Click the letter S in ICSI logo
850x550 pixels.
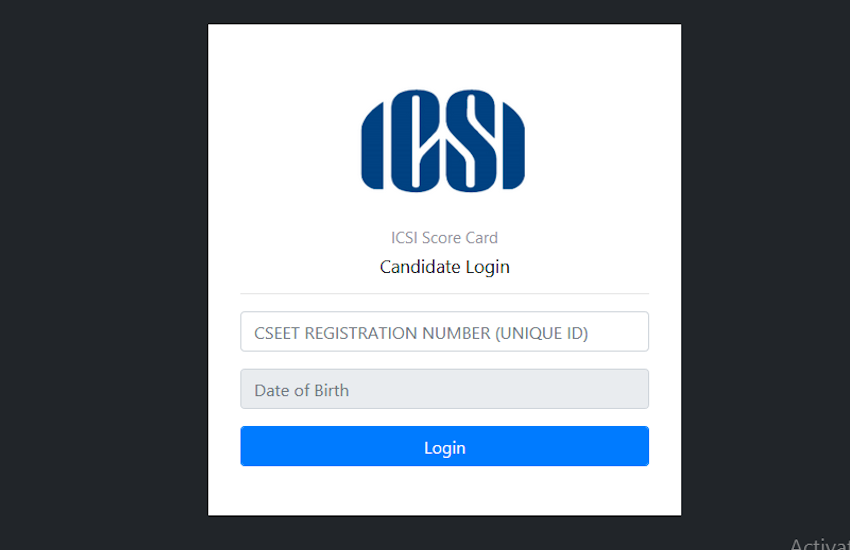click(470, 140)
